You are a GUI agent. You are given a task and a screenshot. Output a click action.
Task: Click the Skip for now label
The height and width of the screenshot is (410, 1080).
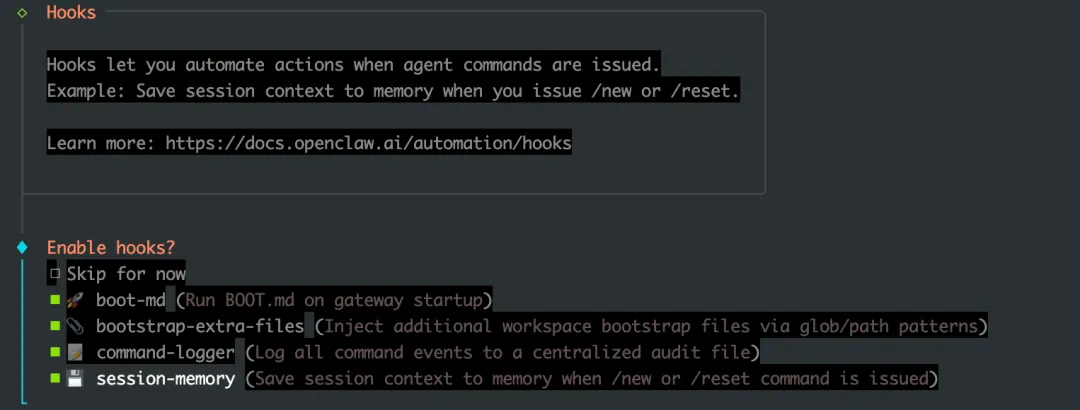[126, 274]
